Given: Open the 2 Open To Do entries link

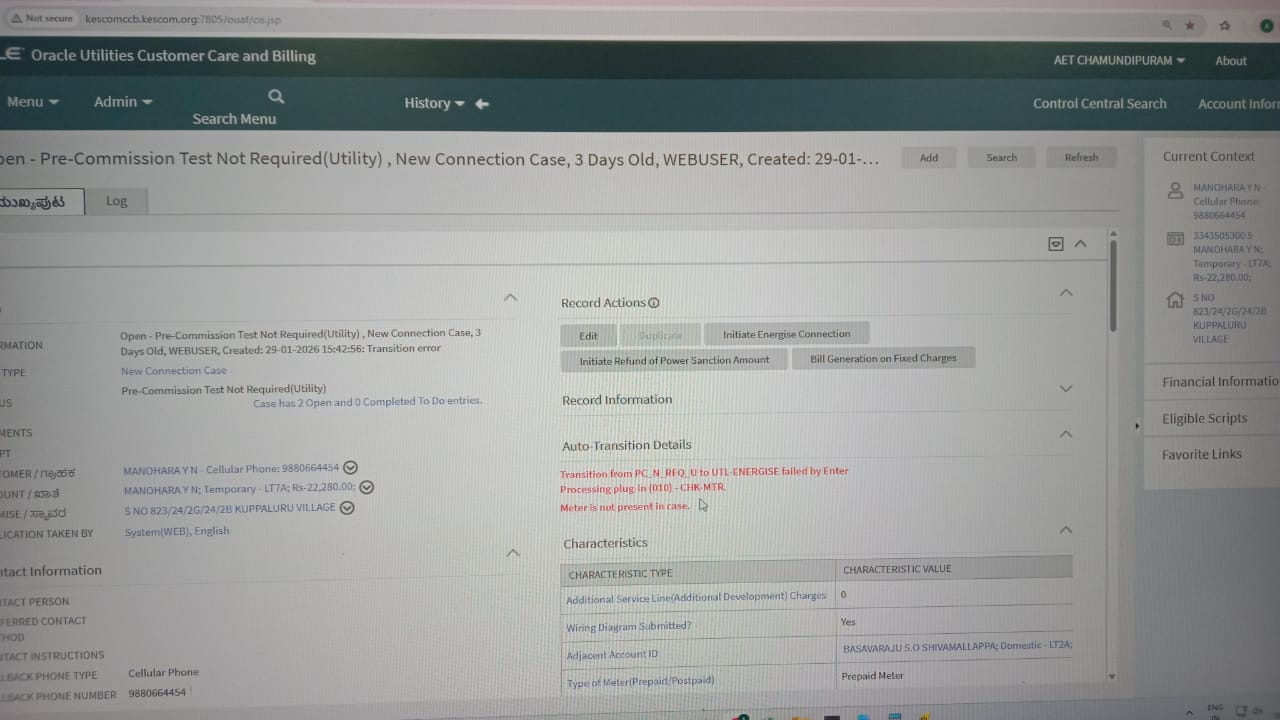Looking at the screenshot, I should 367,402.
